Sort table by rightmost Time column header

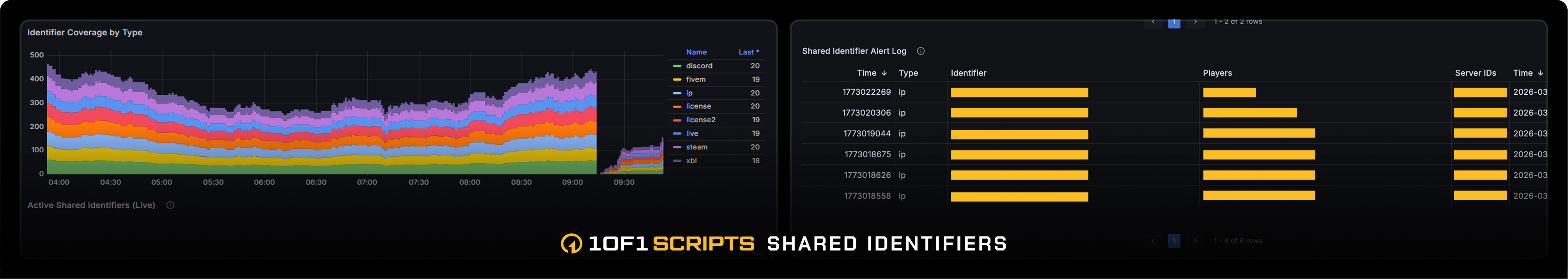coord(1527,73)
